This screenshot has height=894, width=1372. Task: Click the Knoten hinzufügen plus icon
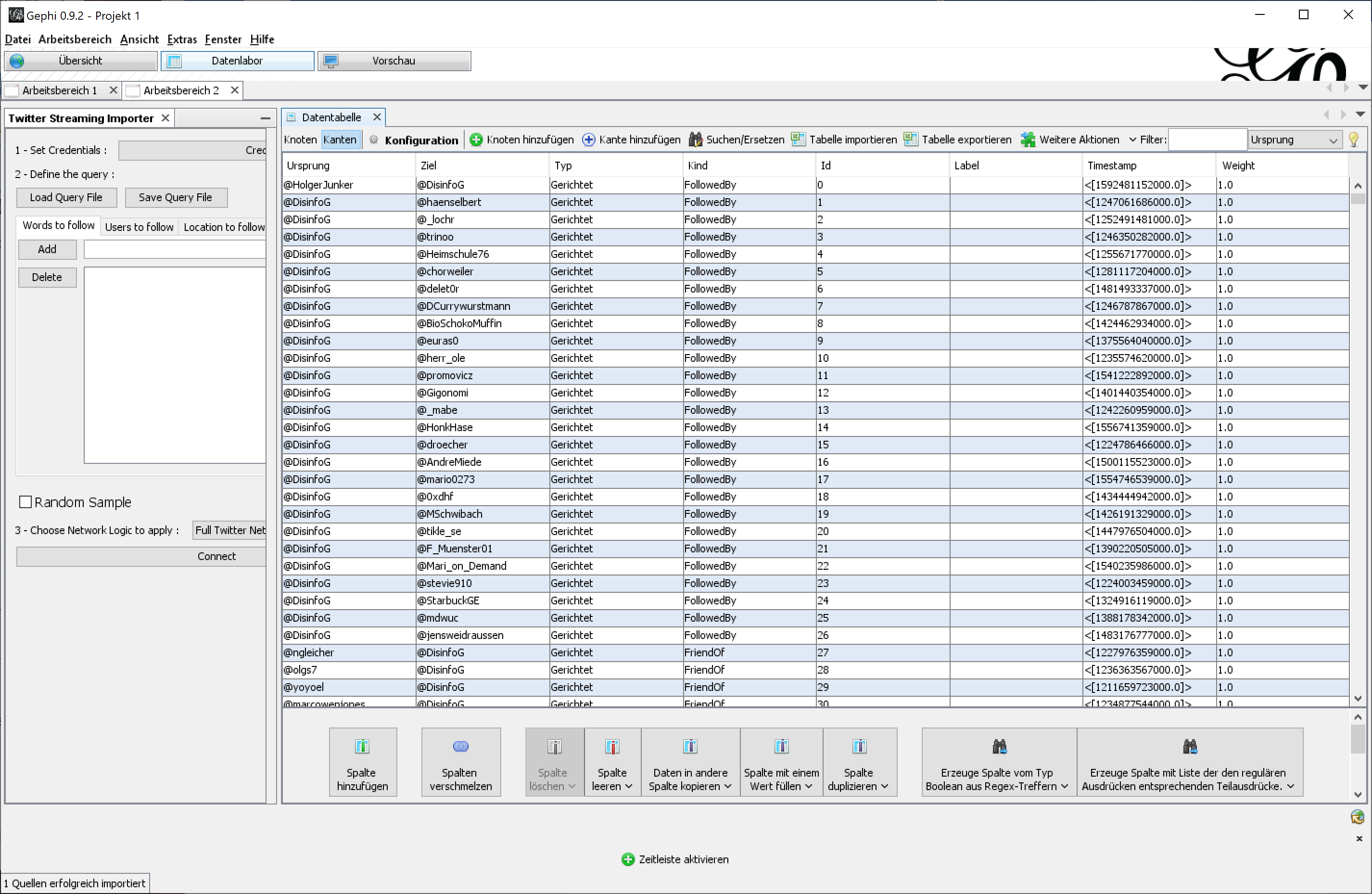click(x=476, y=140)
